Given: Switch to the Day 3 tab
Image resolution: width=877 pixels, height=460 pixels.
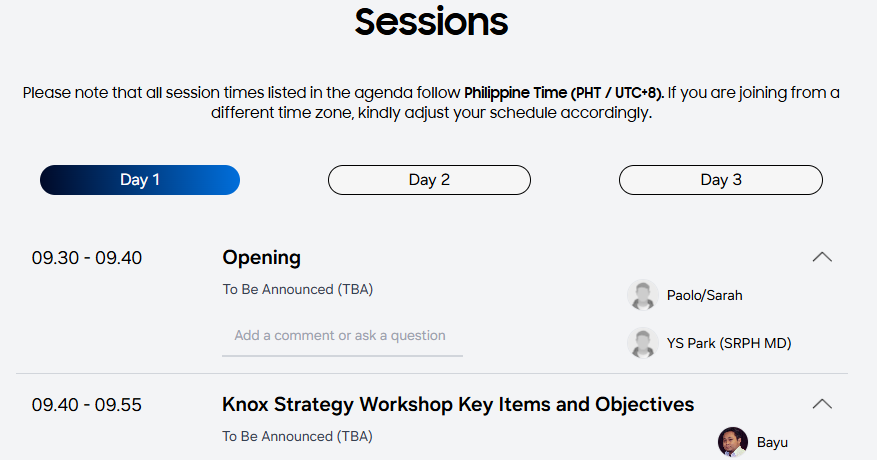Looking at the screenshot, I should tap(720, 180).
